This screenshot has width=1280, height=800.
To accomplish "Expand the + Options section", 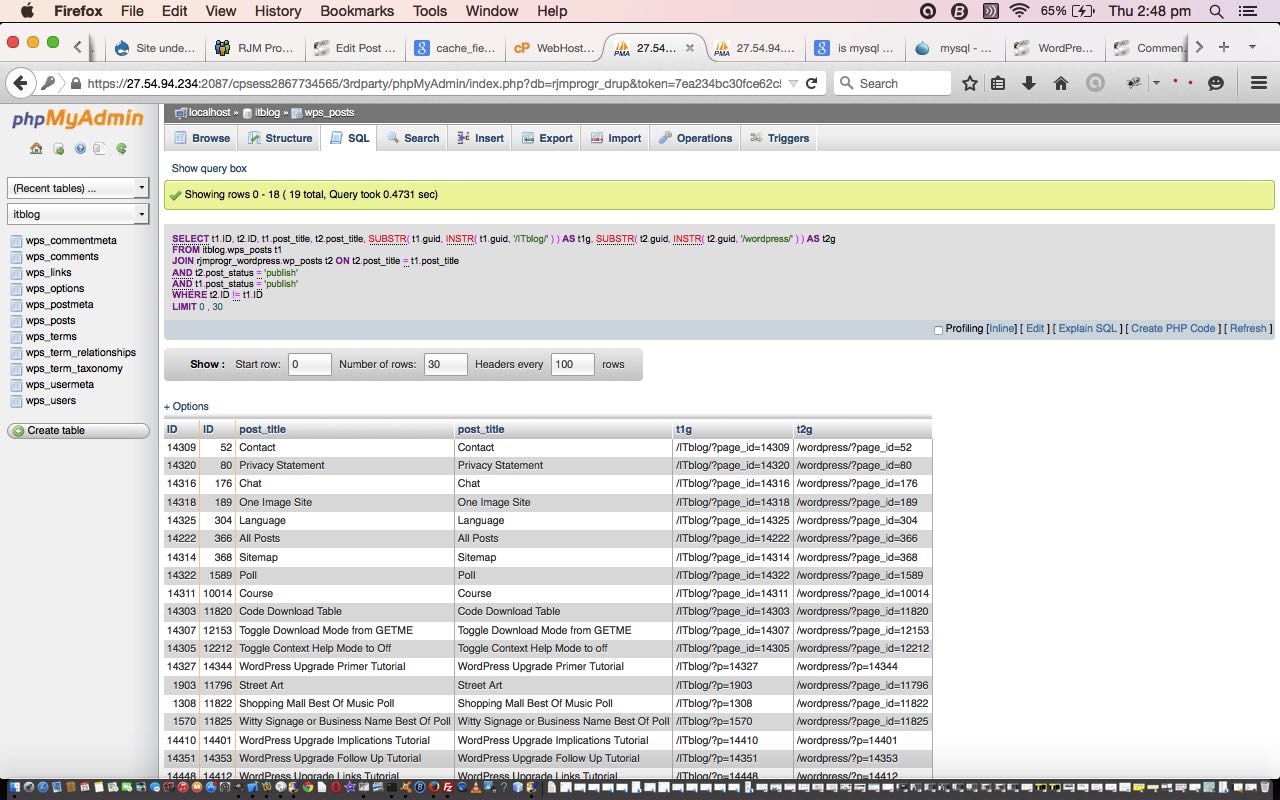I will (186, 406).
